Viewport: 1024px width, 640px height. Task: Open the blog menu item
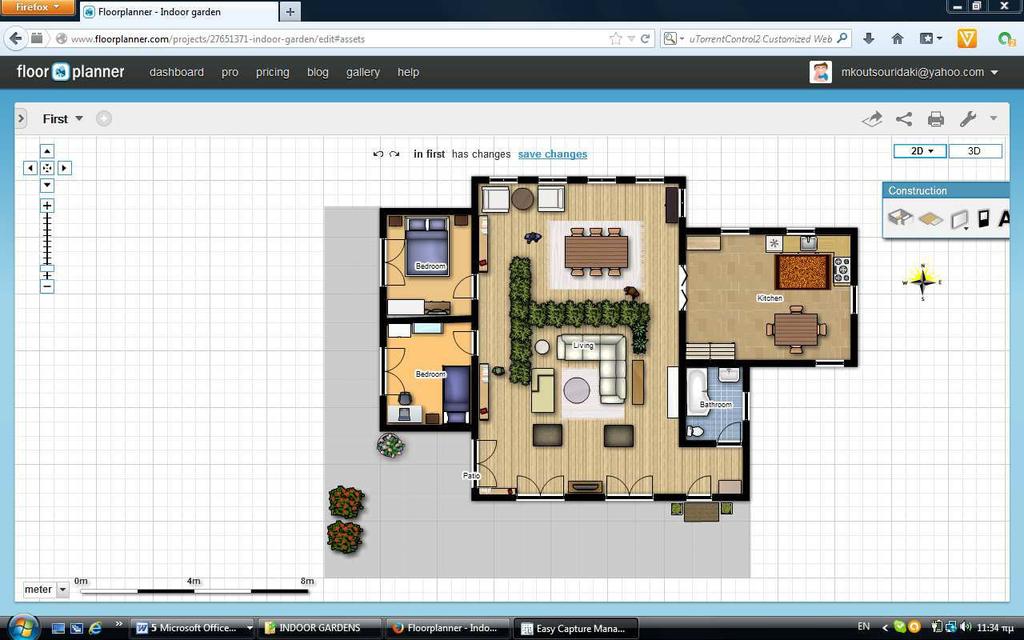[x=317, y=72]
